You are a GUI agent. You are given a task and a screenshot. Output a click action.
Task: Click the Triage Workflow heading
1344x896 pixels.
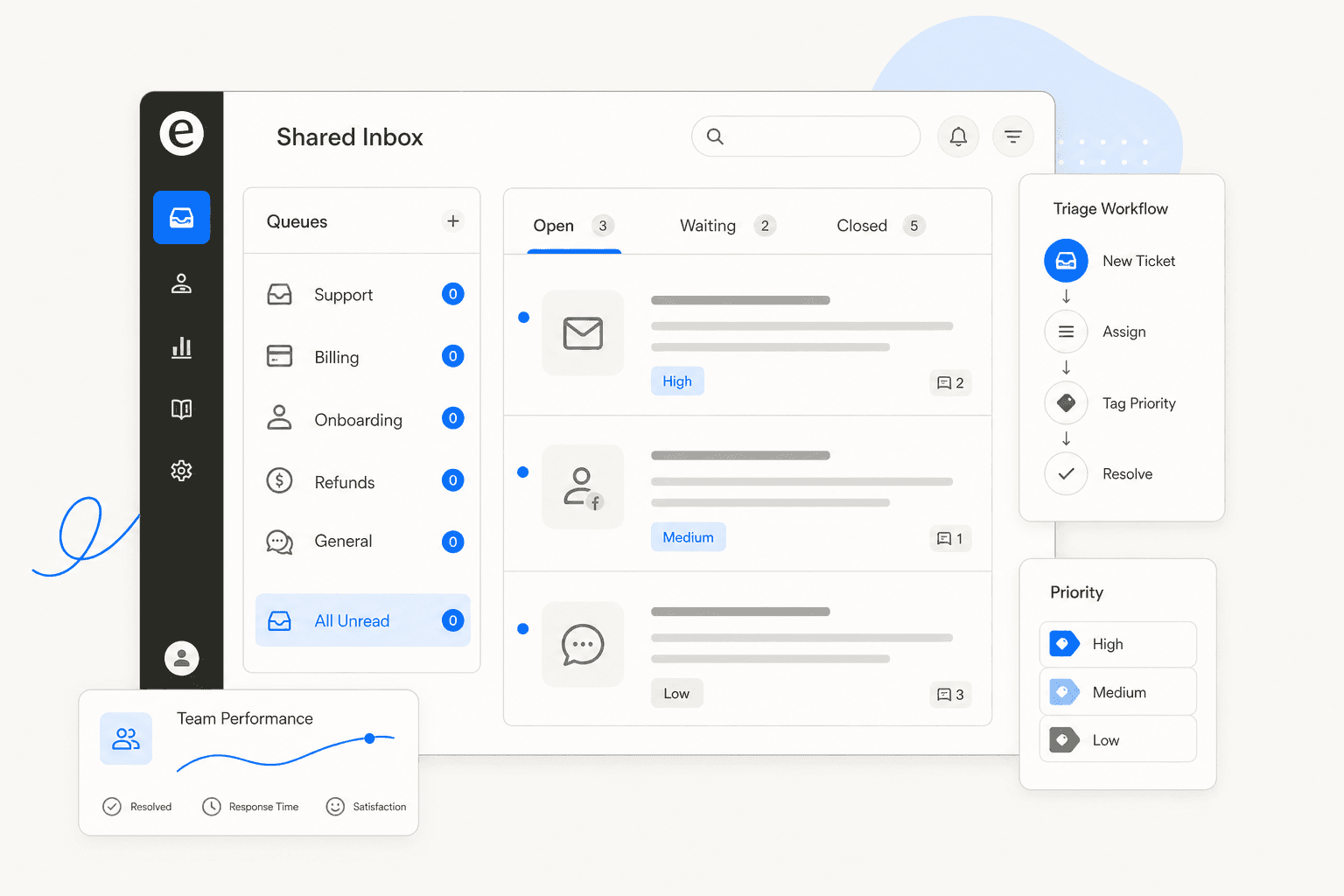1110,209
